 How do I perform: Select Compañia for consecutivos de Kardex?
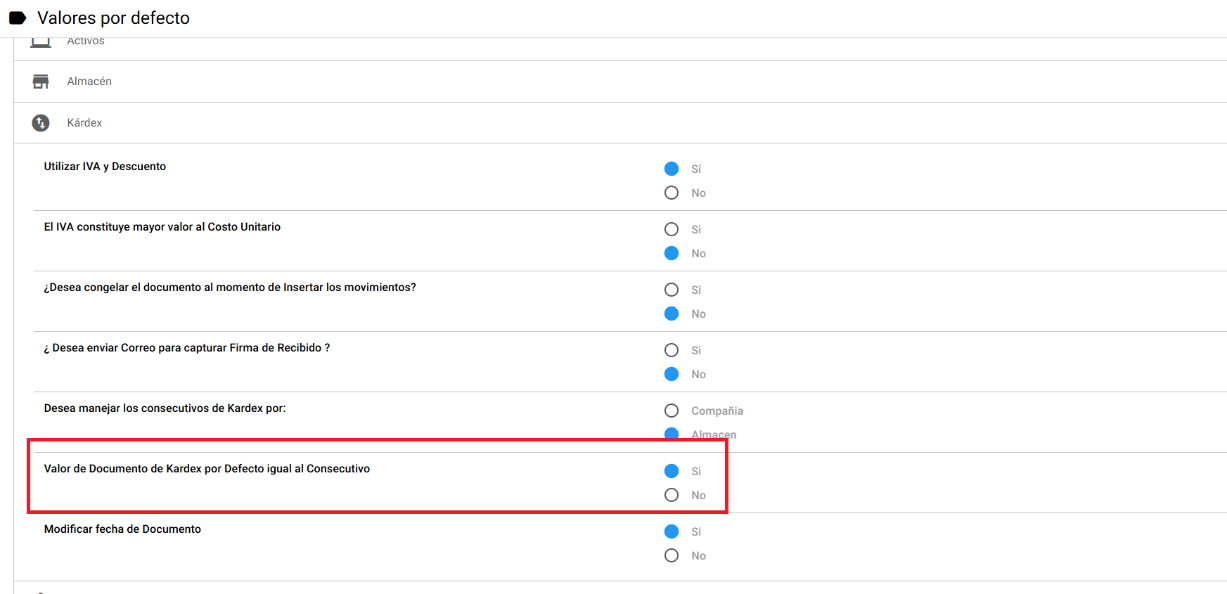671,411
